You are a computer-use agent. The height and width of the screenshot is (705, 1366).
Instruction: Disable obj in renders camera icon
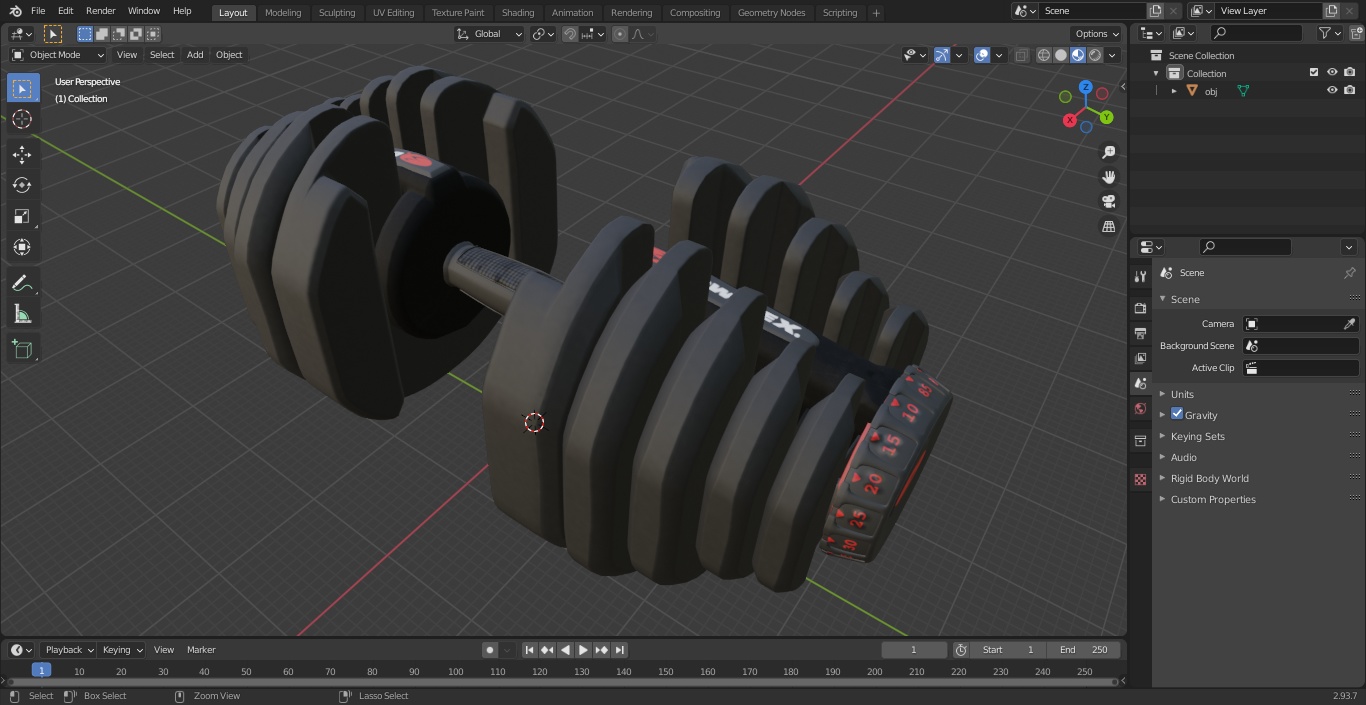pos(1350,90)
